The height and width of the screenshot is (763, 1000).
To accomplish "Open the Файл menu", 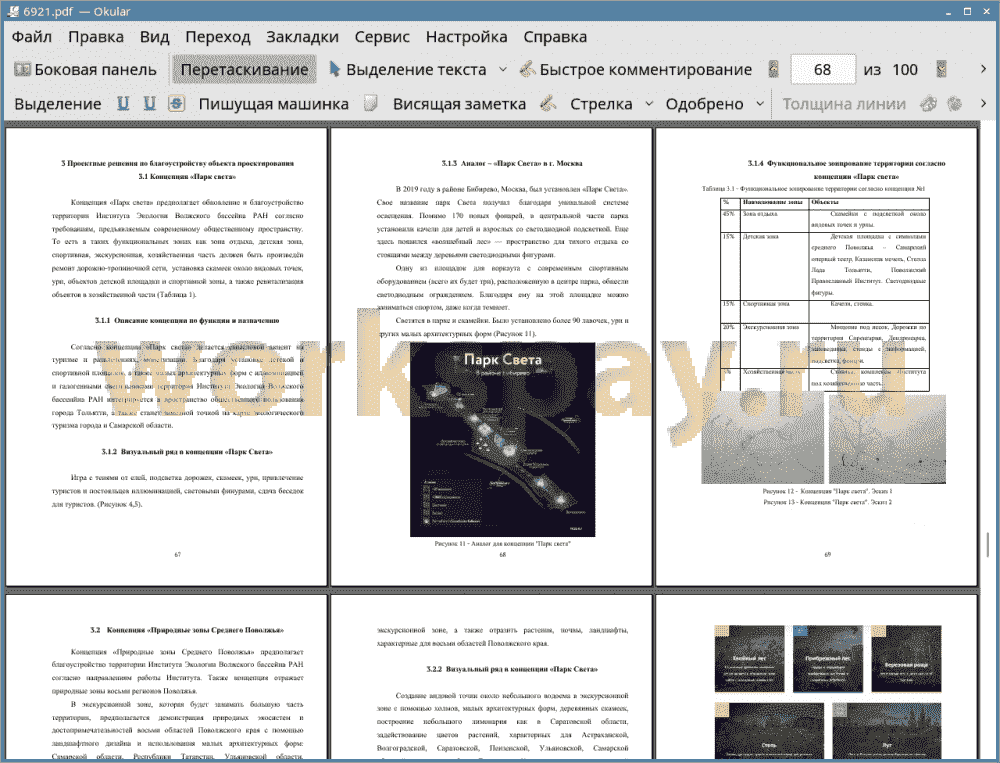I will [32, 37].
